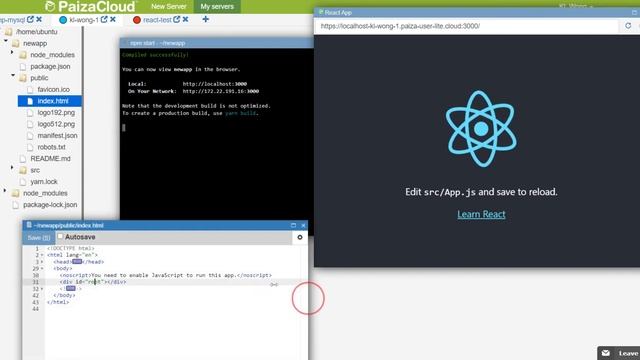
Task: Select the /home/ubuntu folder icon
Action: point(9,32)
